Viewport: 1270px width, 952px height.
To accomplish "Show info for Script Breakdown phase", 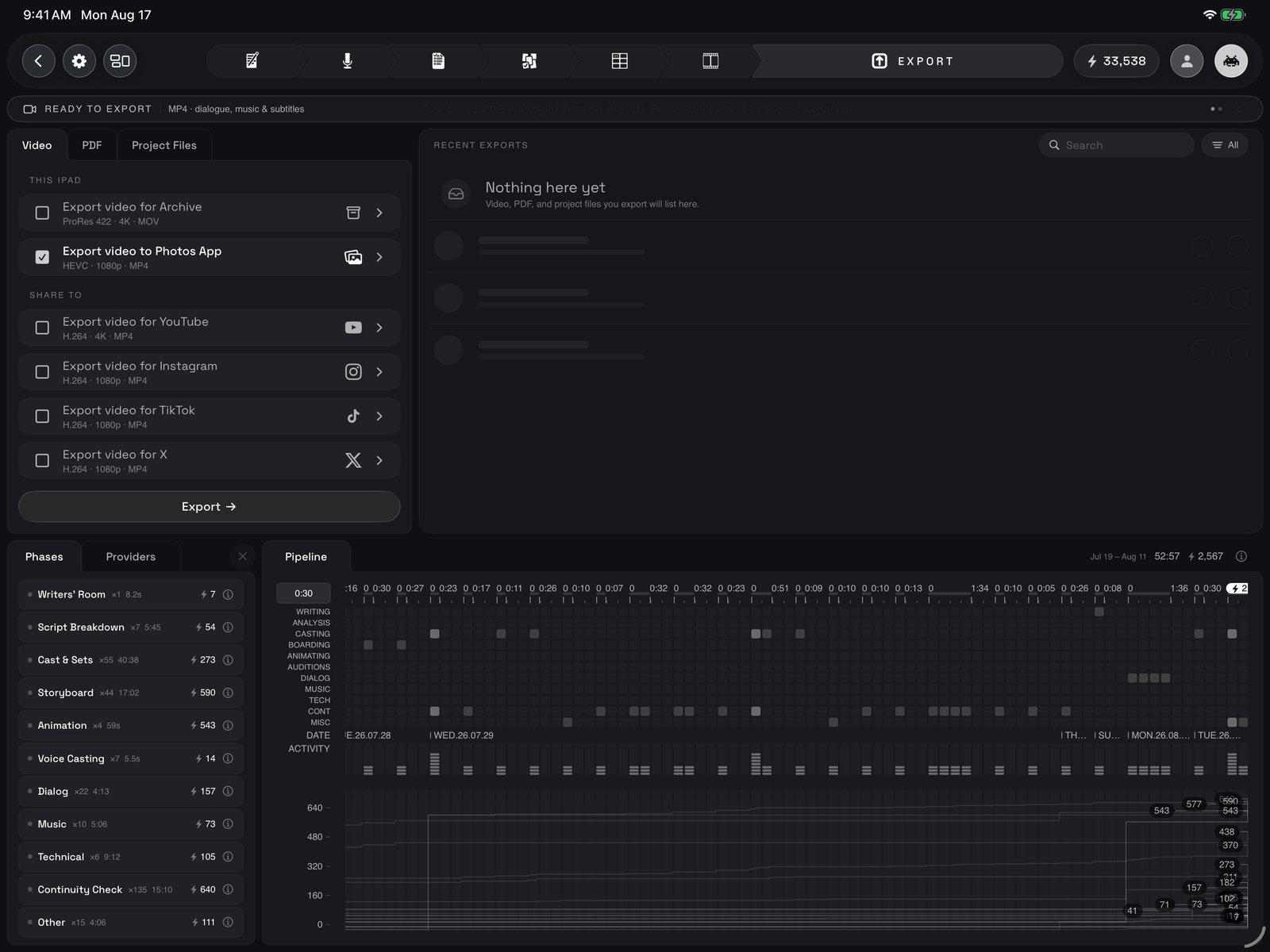I will [x=228, y=628].
